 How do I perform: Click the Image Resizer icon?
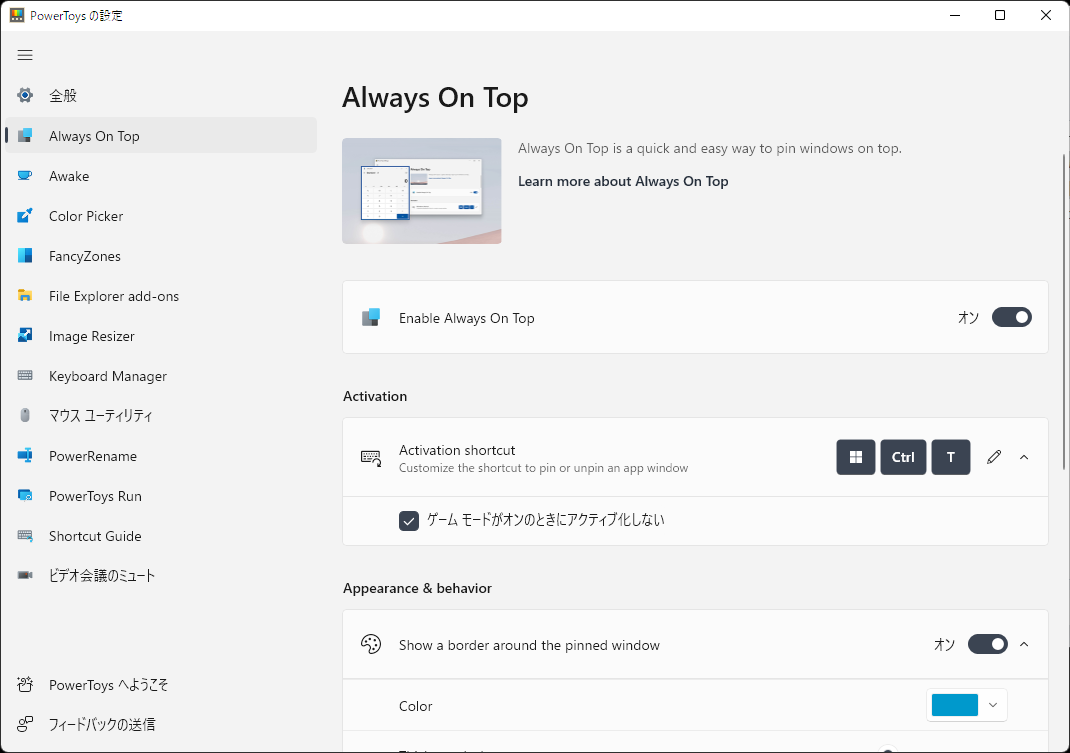25,335
